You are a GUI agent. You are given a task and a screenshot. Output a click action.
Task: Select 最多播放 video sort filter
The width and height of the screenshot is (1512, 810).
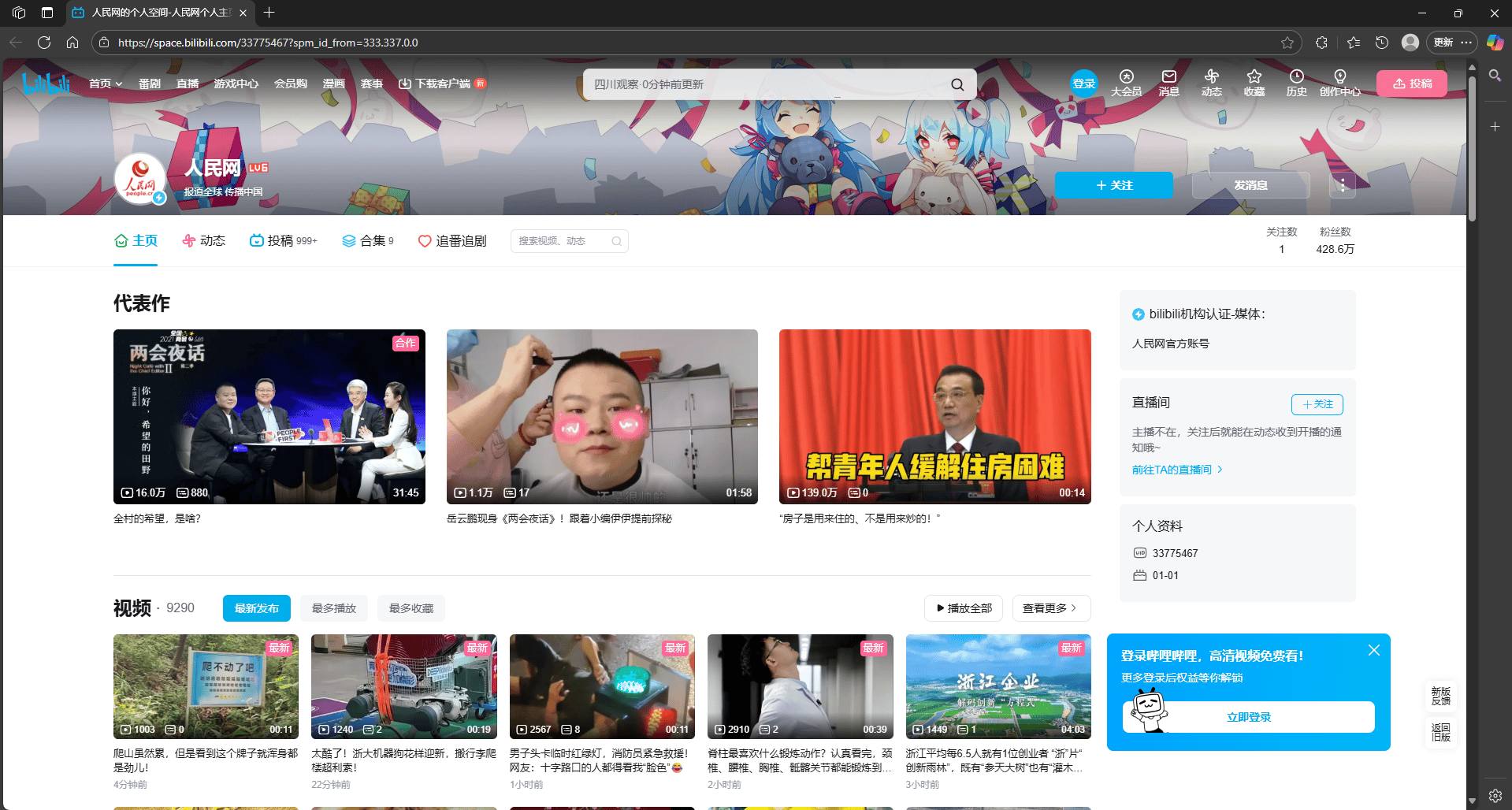tap(334, 608)
